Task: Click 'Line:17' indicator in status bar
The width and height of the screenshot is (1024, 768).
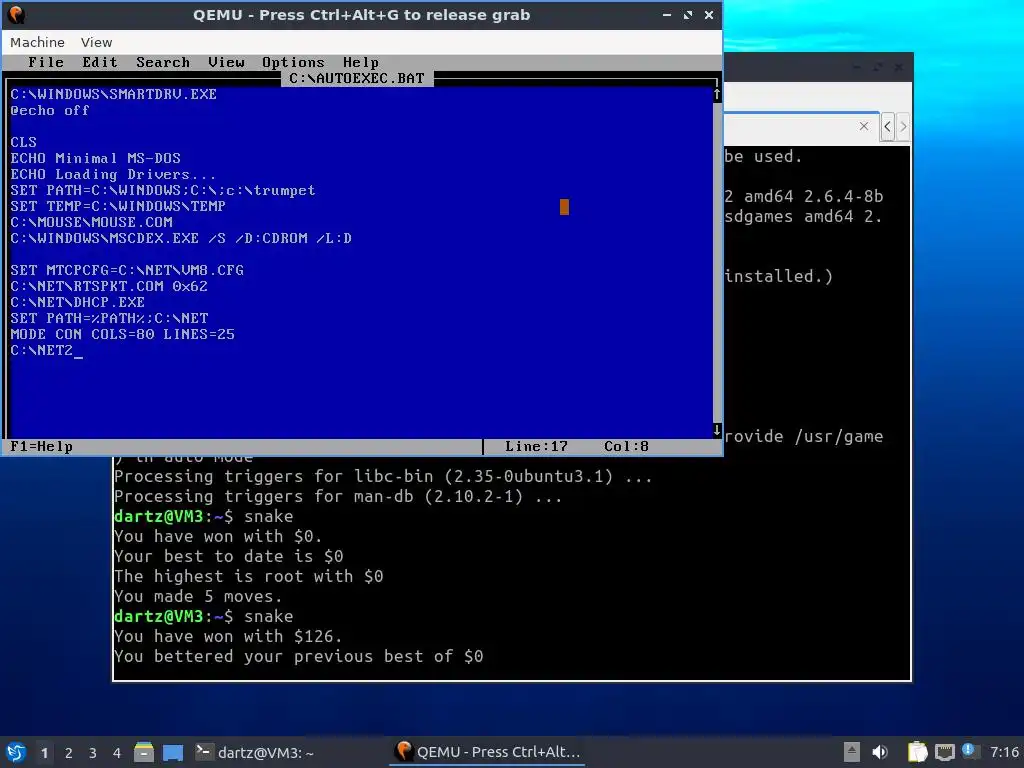Action: [536, 447]
